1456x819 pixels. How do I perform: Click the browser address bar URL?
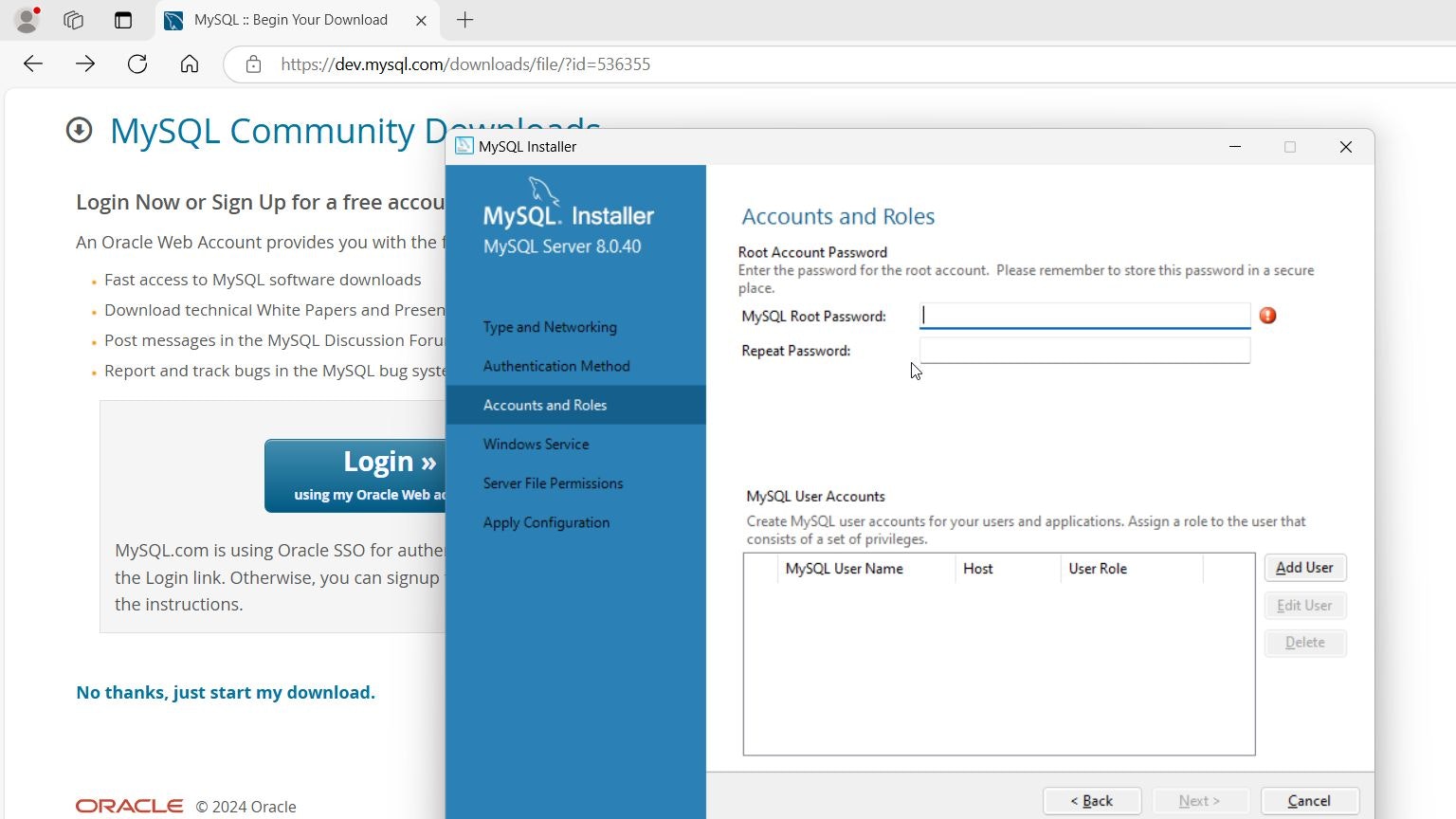465,64
